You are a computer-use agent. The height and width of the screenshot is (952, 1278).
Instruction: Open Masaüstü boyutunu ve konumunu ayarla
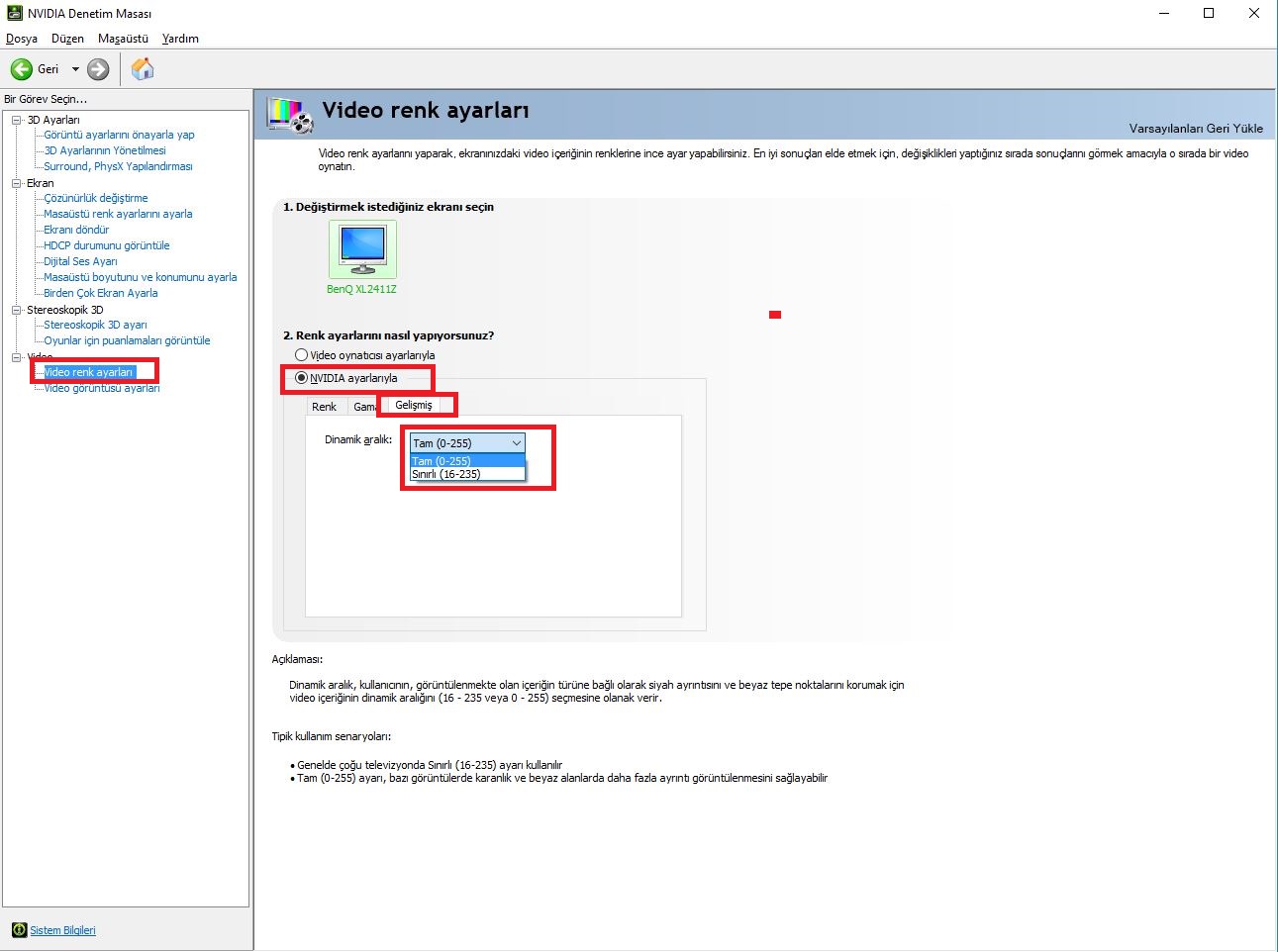coord(141,277)
